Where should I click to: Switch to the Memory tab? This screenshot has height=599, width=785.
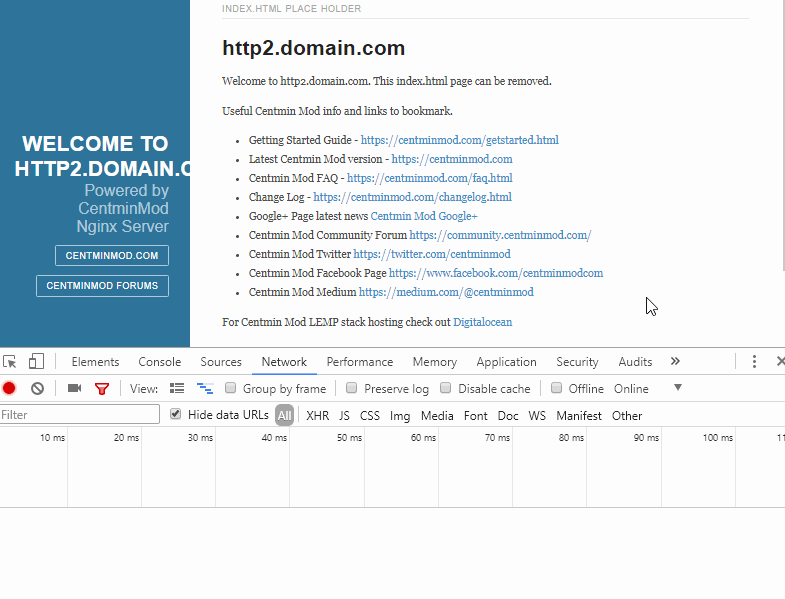[435, 362]
